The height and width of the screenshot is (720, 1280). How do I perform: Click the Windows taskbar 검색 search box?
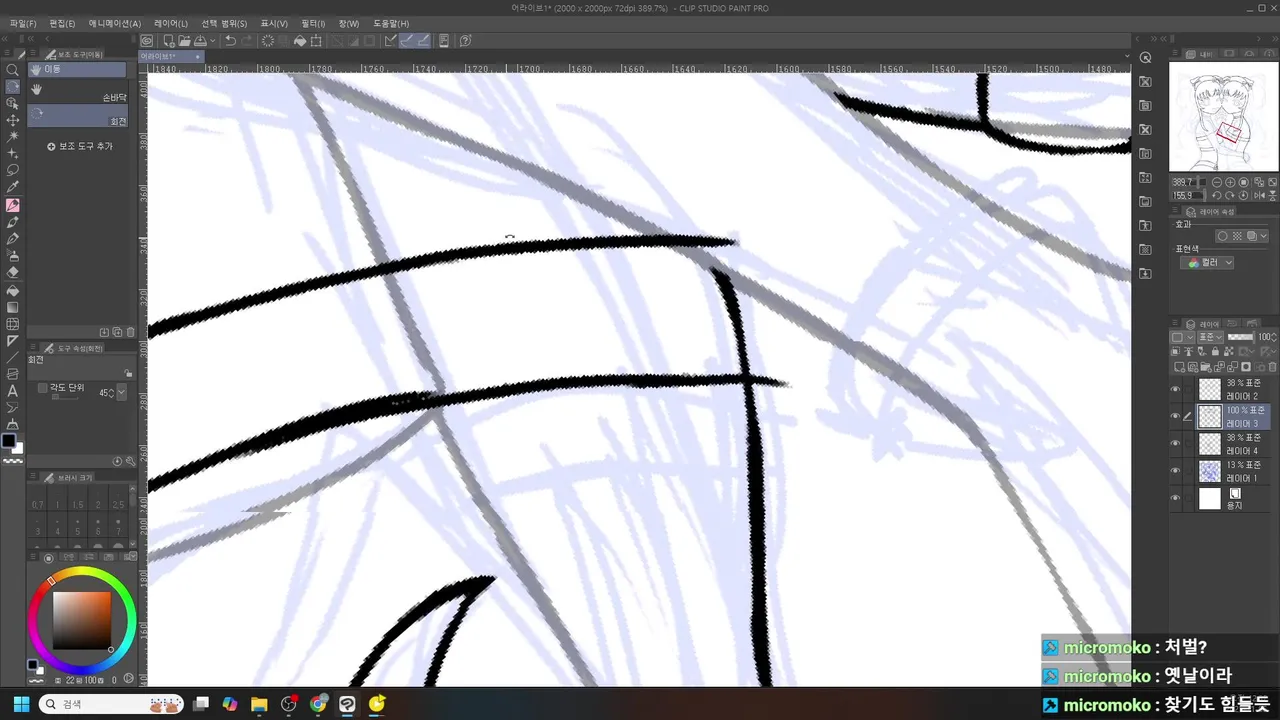click(x=110, y=704)
